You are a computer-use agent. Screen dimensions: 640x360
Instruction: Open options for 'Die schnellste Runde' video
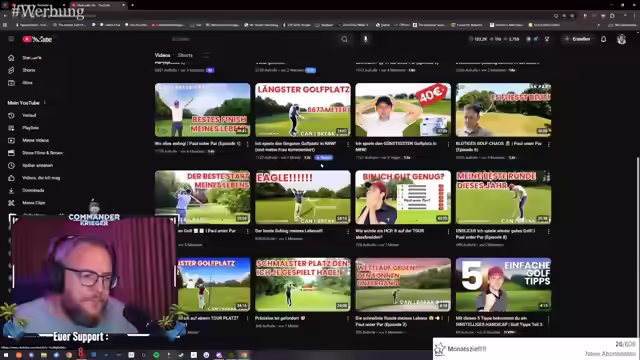pyautogui.click(x=448, y=319)
